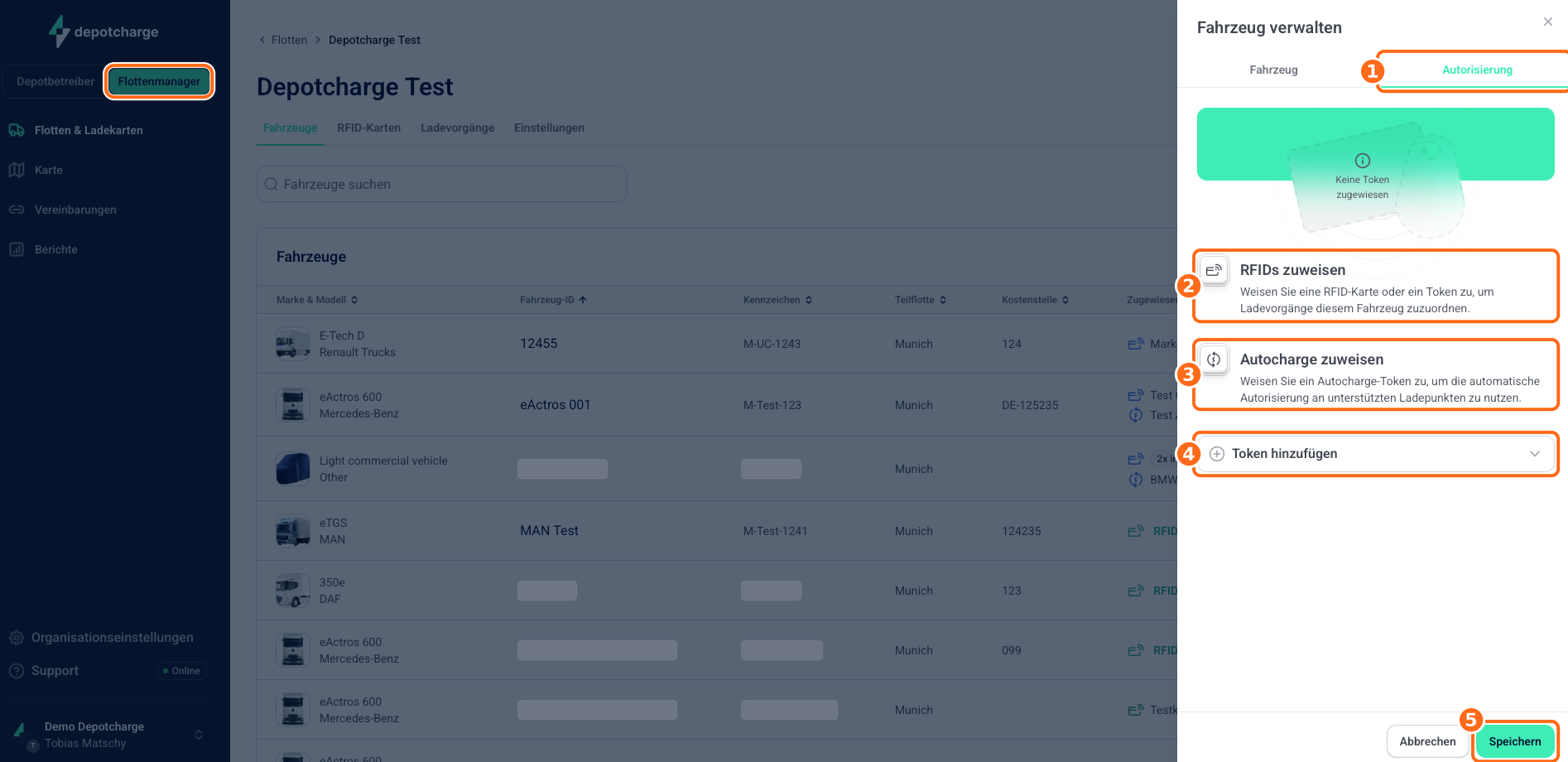Switch to Fahrzeug tab in panel
This screenshot has width=1568, height=762.
pos(1273,70)
